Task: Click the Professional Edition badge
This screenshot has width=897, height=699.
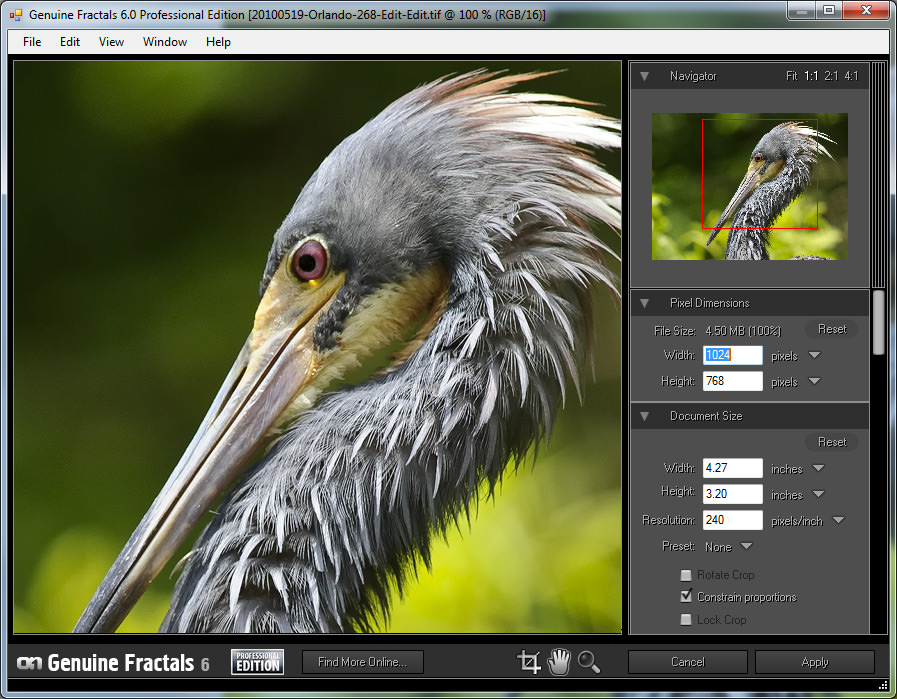Action: (x=257, y=662)
